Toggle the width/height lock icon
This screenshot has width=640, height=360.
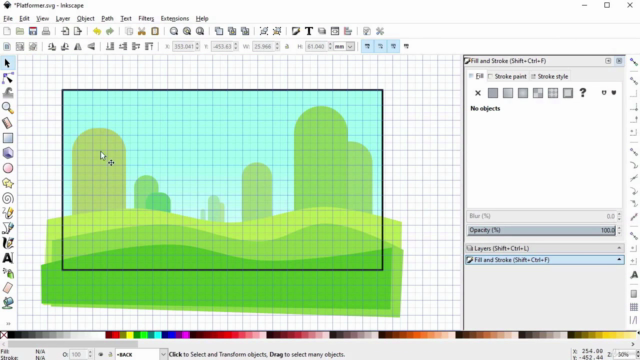tap(287, 47)
